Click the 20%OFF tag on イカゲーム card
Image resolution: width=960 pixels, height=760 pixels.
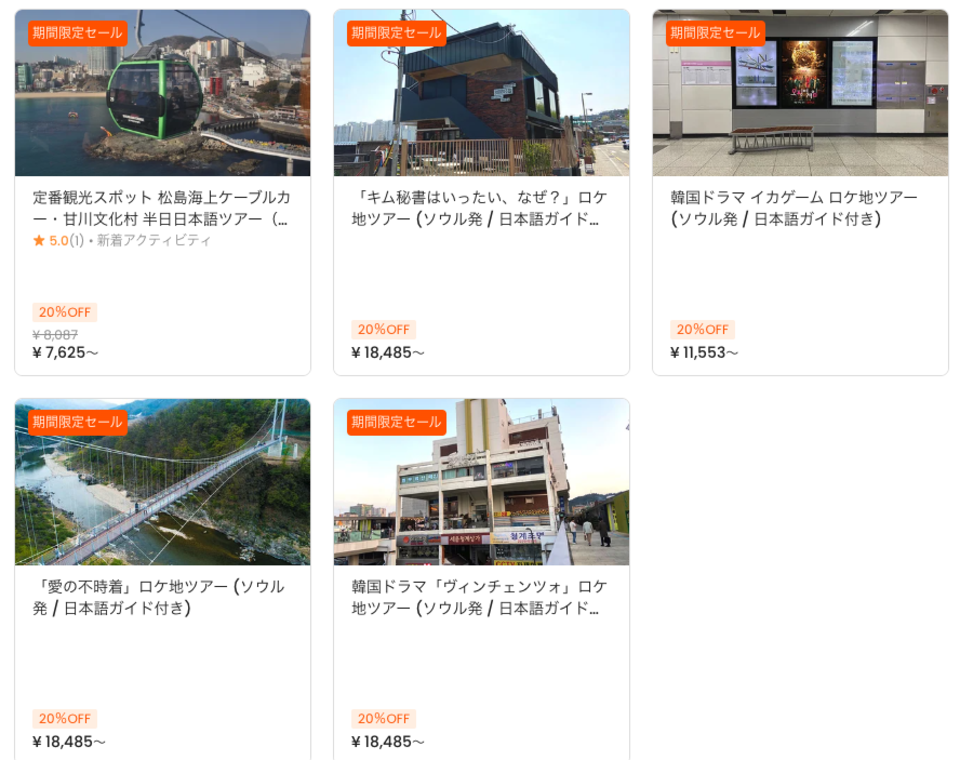pos(702,329)
